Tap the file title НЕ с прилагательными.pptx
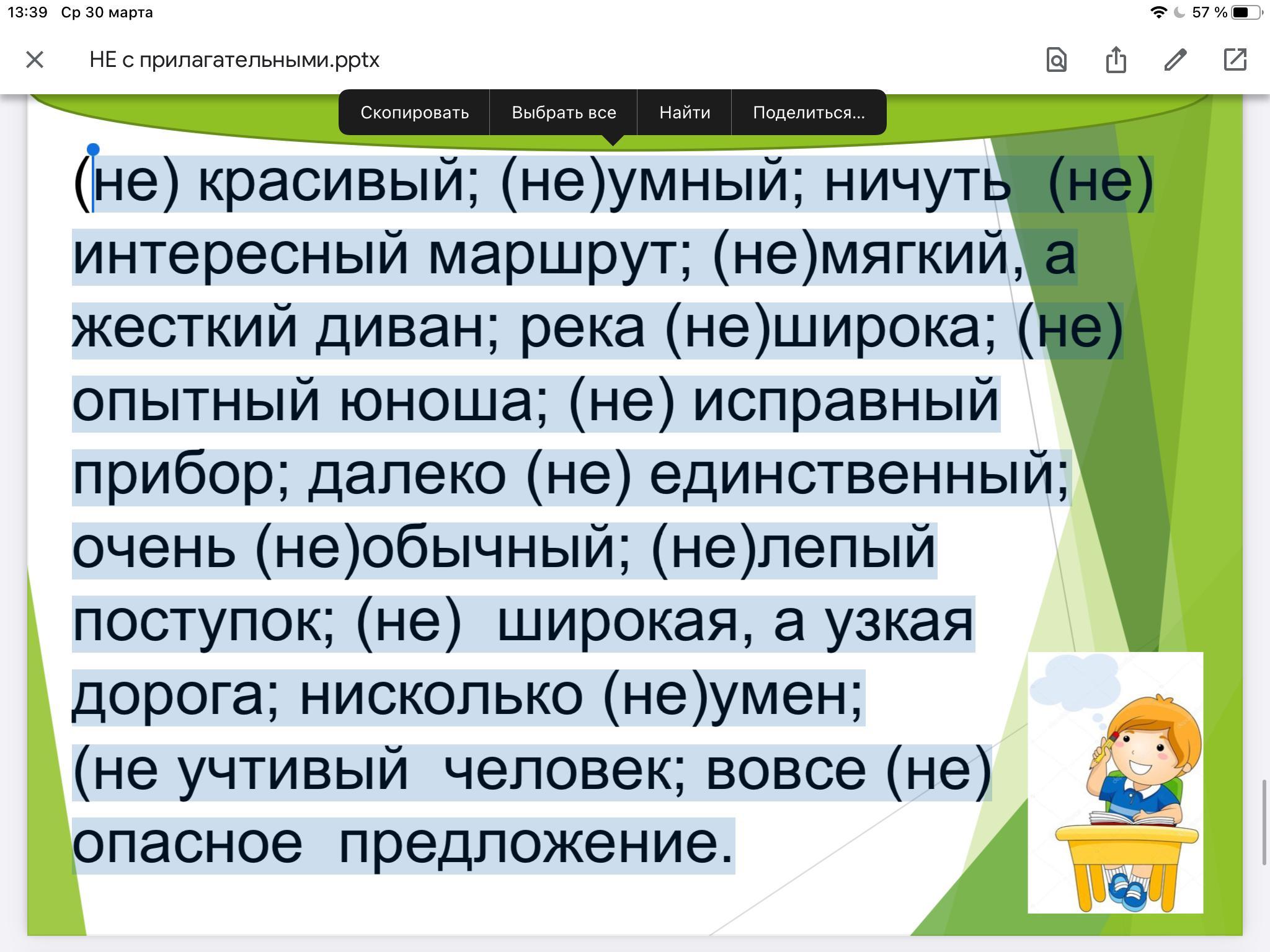 point(234,60)
